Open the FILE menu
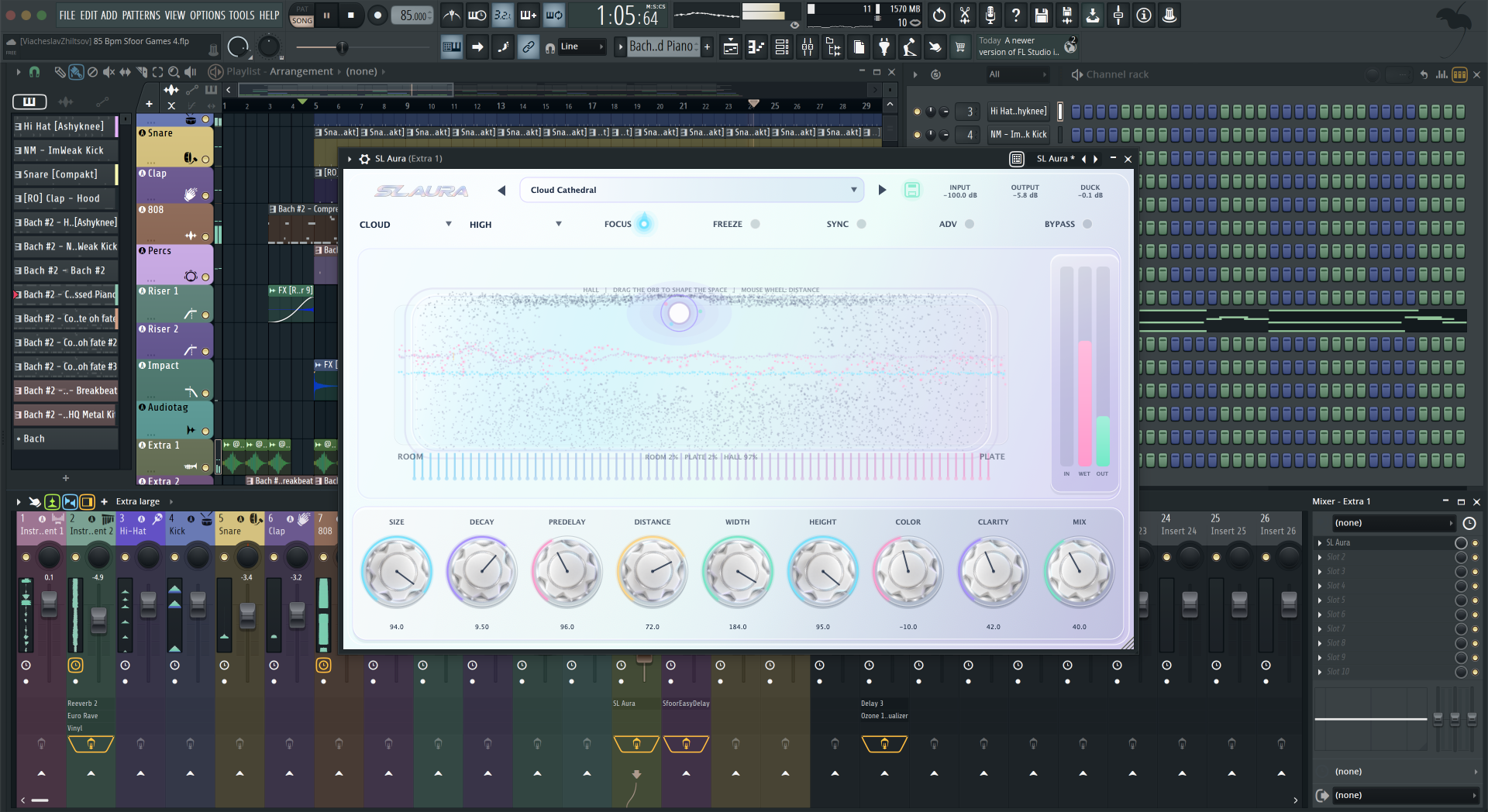 click(x=67, y=15)
